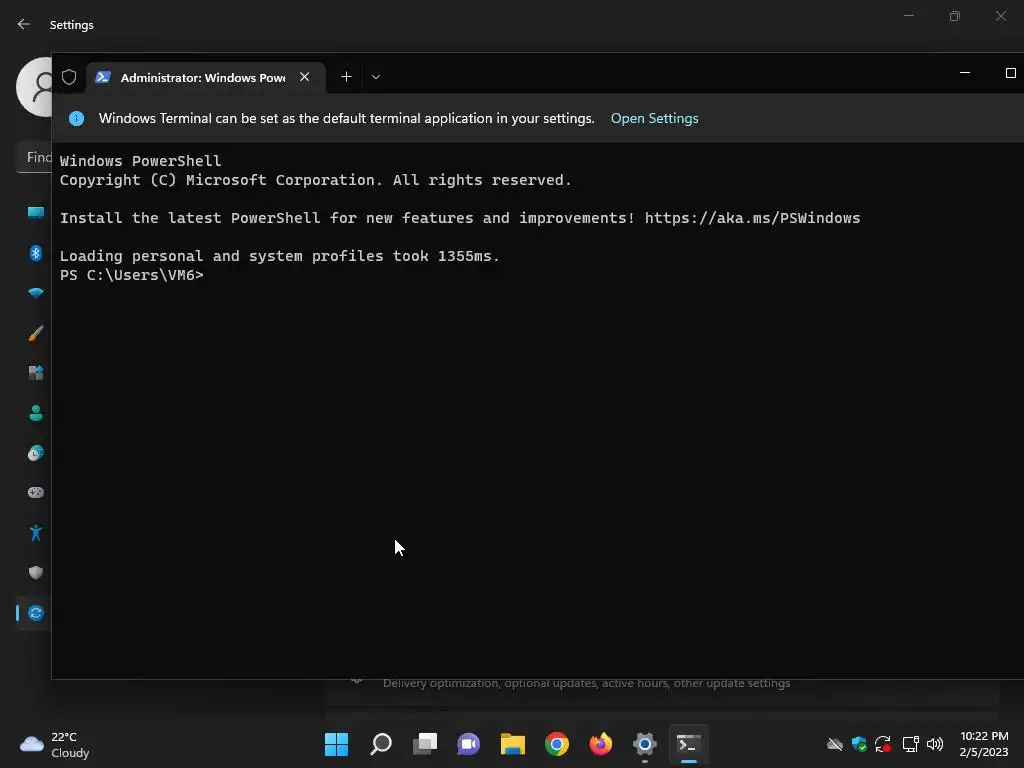Open weather widget showing 22°C Cloudy
The image size is (1024, 768).
(55, 744)
